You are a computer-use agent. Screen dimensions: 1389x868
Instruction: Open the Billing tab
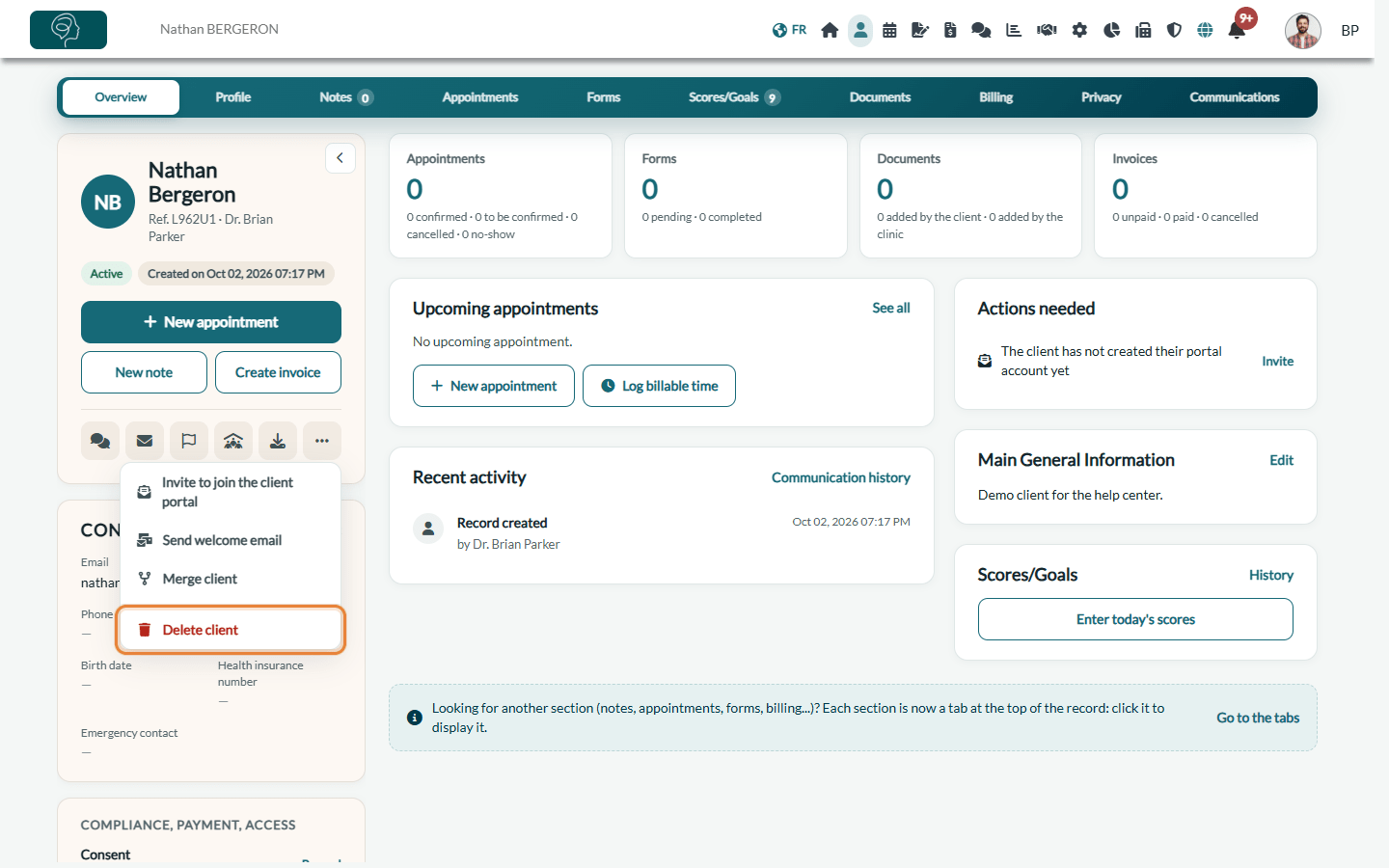996,97
